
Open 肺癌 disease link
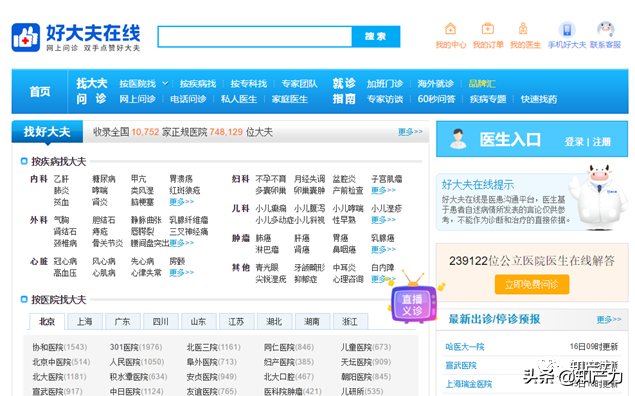[x=263, y=238]
